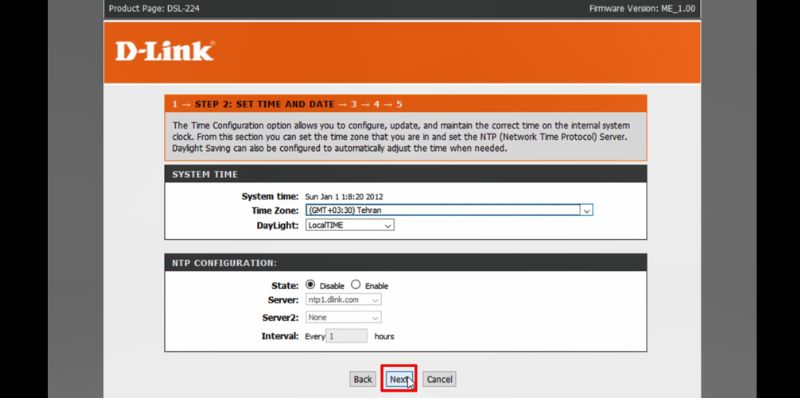The width and height of the screenshot is (800, 400).
Task: Click the Next button
Action: pyautogui.click(x=399, y=379)
